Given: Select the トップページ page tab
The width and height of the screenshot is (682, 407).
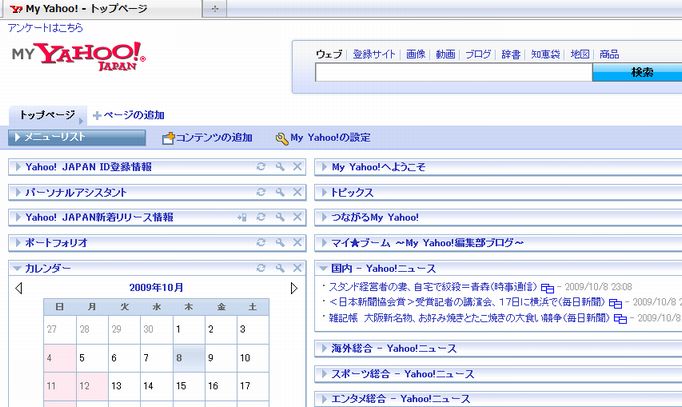Looking at the screenshot, I should pyautogui.click(x=47, y=115).
